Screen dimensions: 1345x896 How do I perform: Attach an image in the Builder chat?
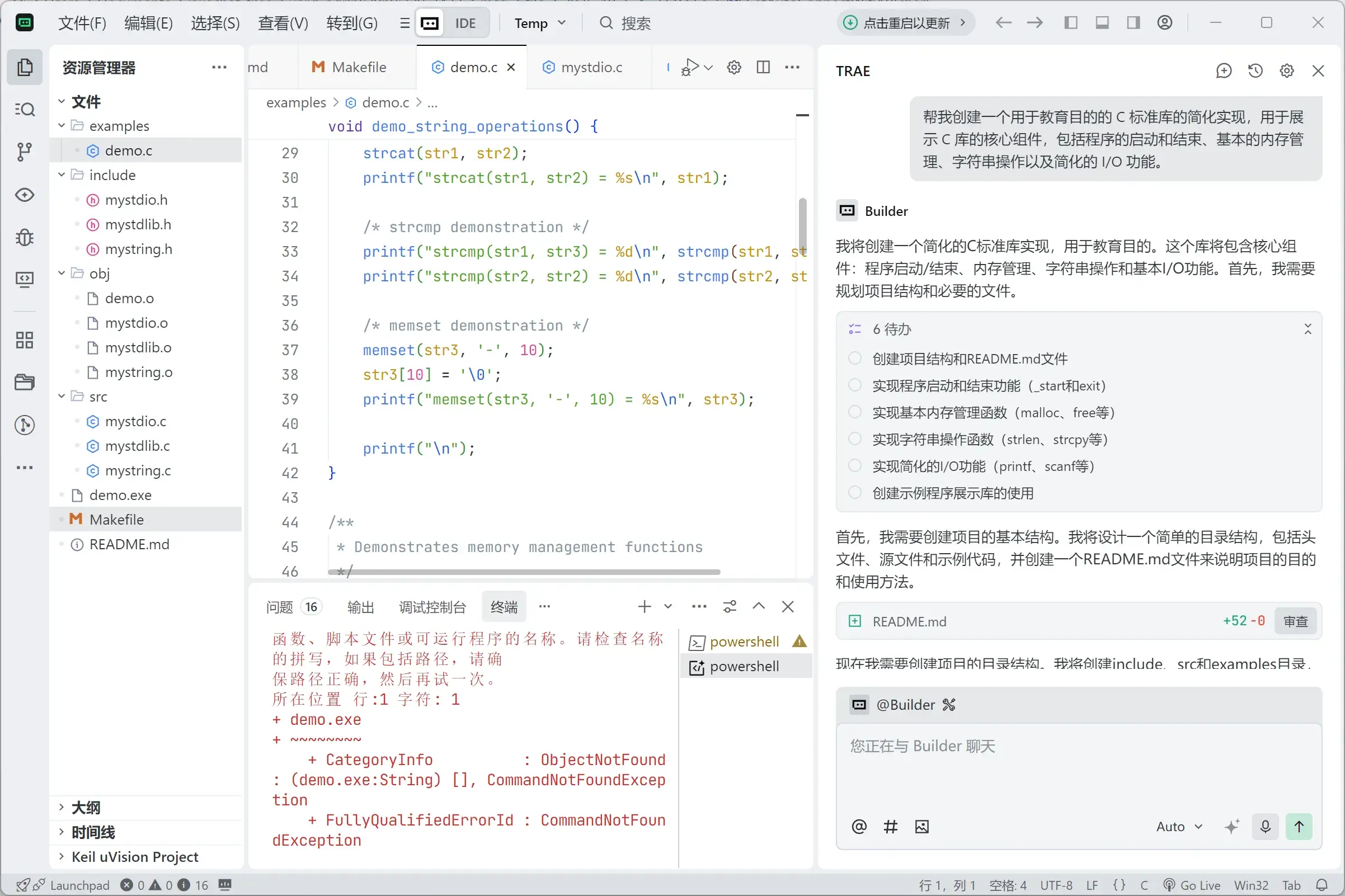[921, 827]
